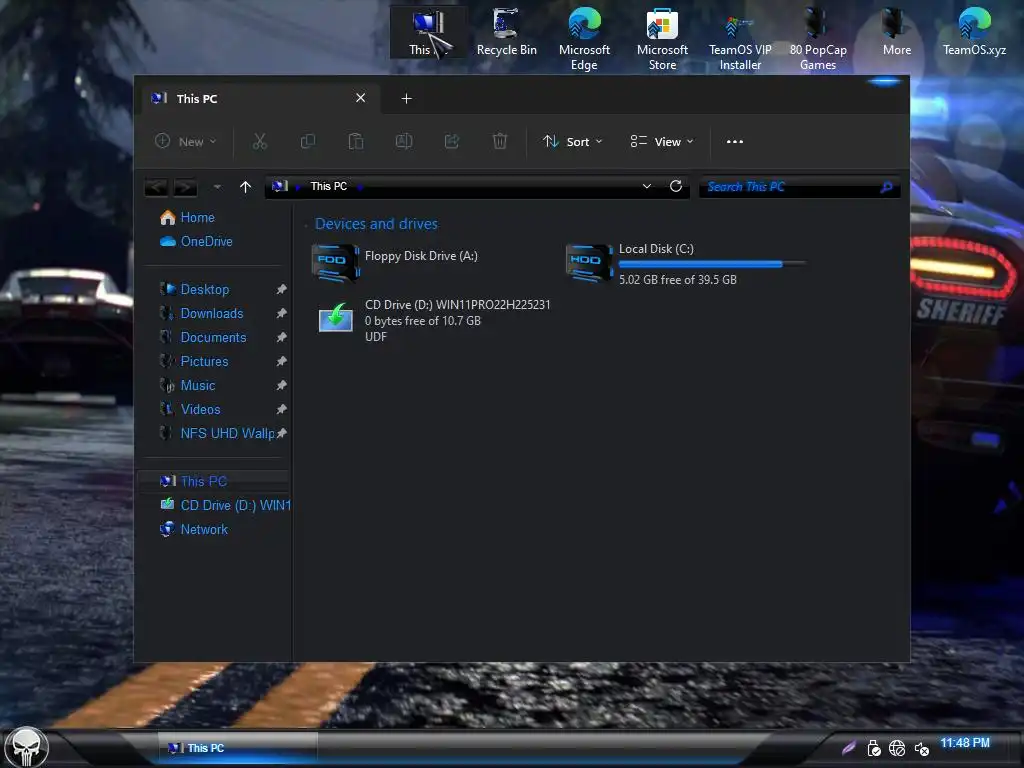This screenshot has width=1024, height=768.
Task: Click the Delete trash icon
Action: 500,141
